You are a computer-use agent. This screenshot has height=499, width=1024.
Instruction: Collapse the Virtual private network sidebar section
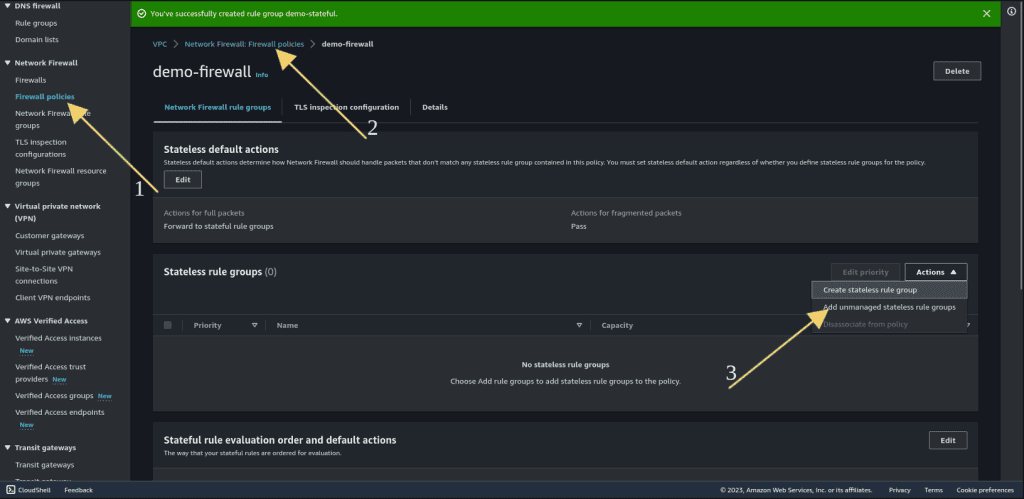click(x=8, y=206)
